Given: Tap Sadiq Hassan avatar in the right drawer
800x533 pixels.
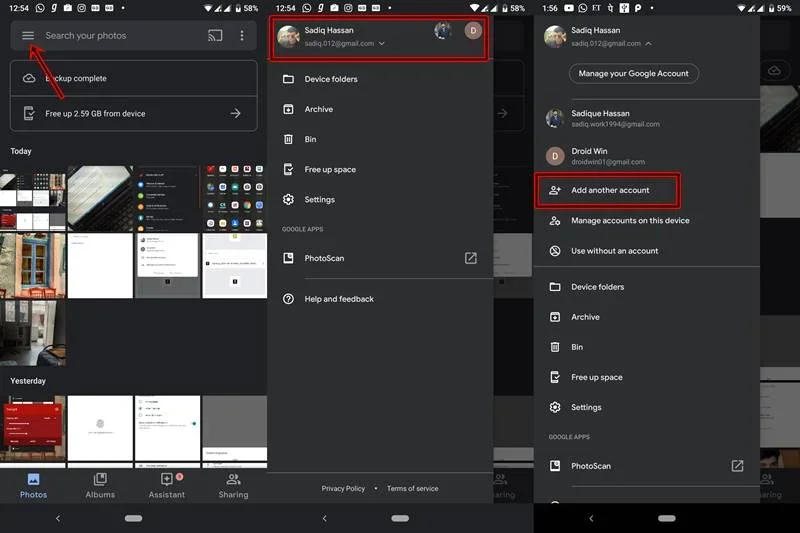Looking at the screenshot, I should click(x=555, y=36).
